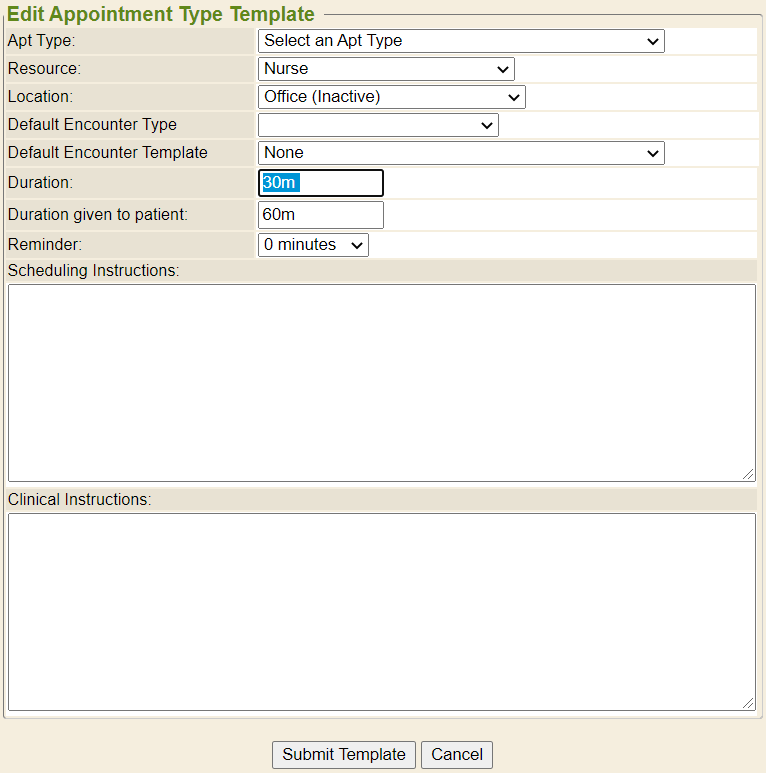The image size is (766, 773).
Task: Open the Location dropdown showing Office (Inactive)
Action: pos(391,97)
